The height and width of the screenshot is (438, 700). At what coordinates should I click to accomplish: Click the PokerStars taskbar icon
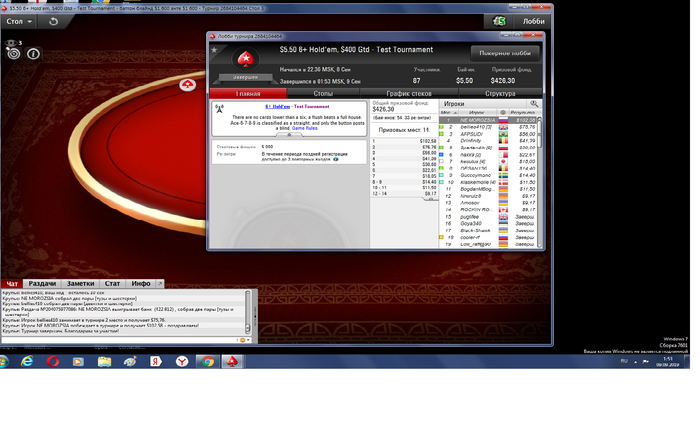coord(232,361)
